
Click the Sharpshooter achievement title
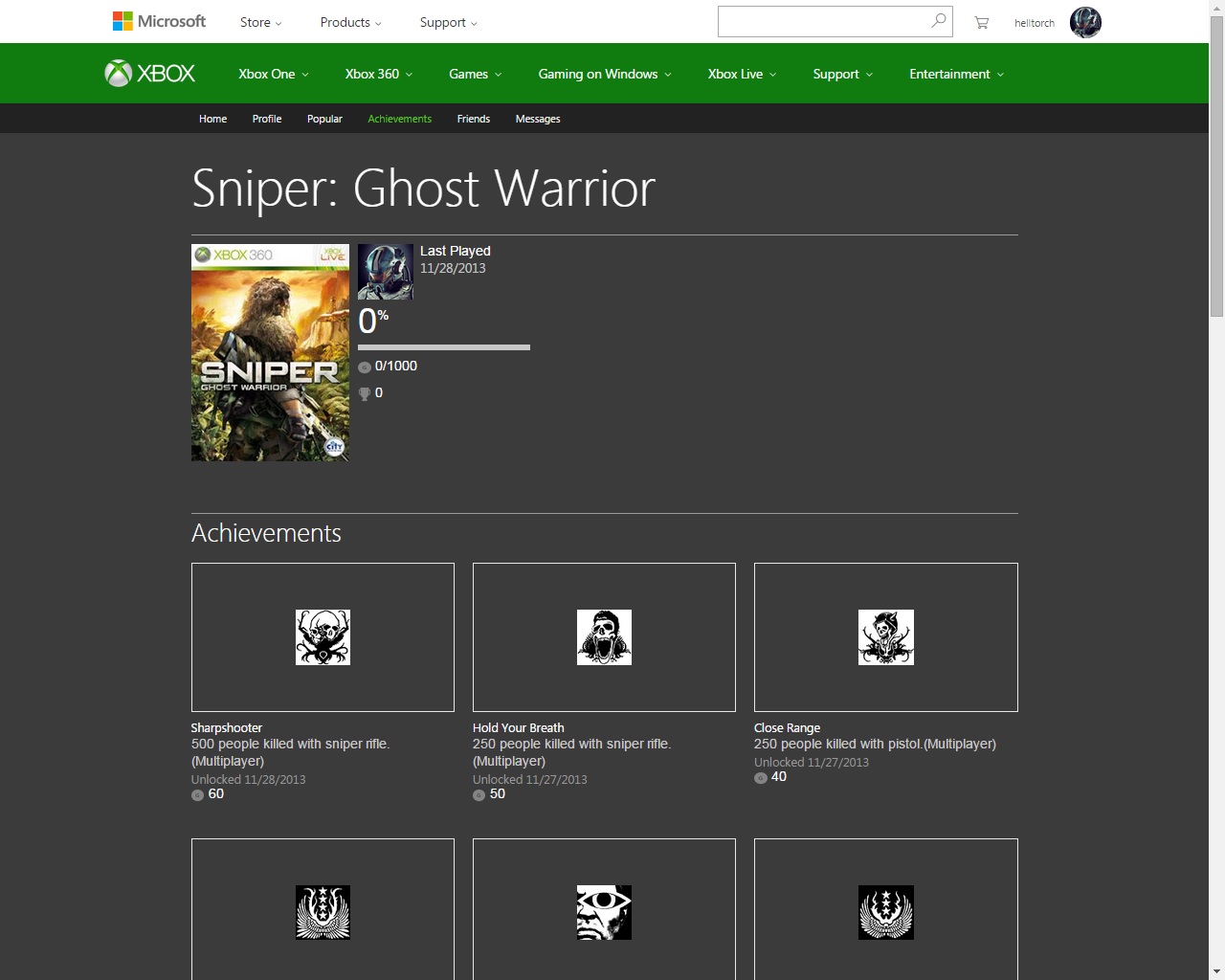point(227,727)
